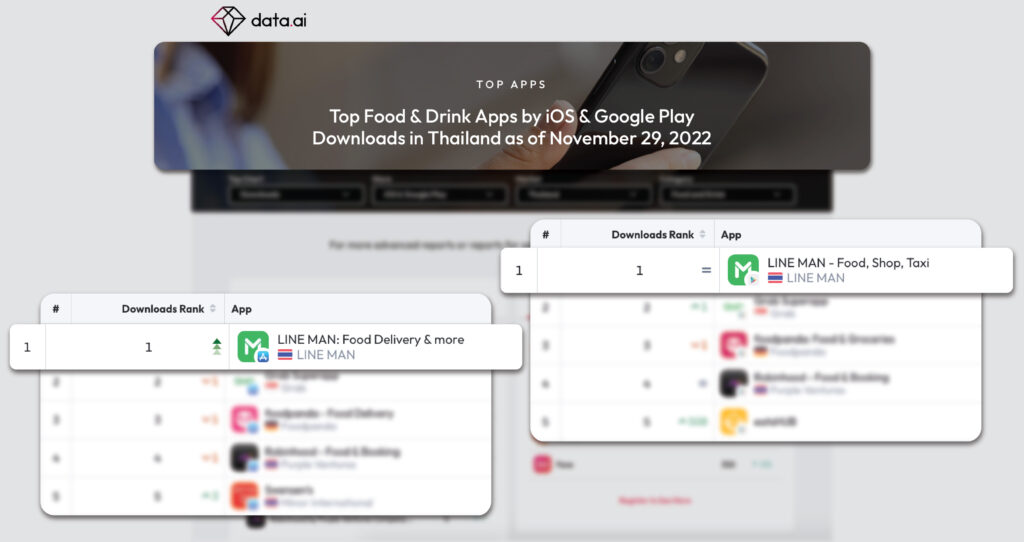Screen dimensions: 1024x542
Task: Click the LINE MAN publisher name in left table
Action: click(326, 355)
